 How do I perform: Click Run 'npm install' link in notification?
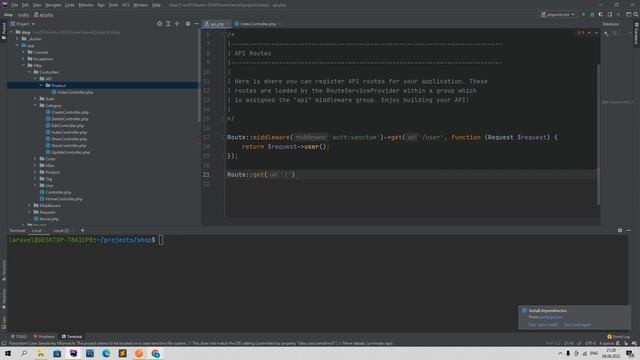tap(543, 325)
